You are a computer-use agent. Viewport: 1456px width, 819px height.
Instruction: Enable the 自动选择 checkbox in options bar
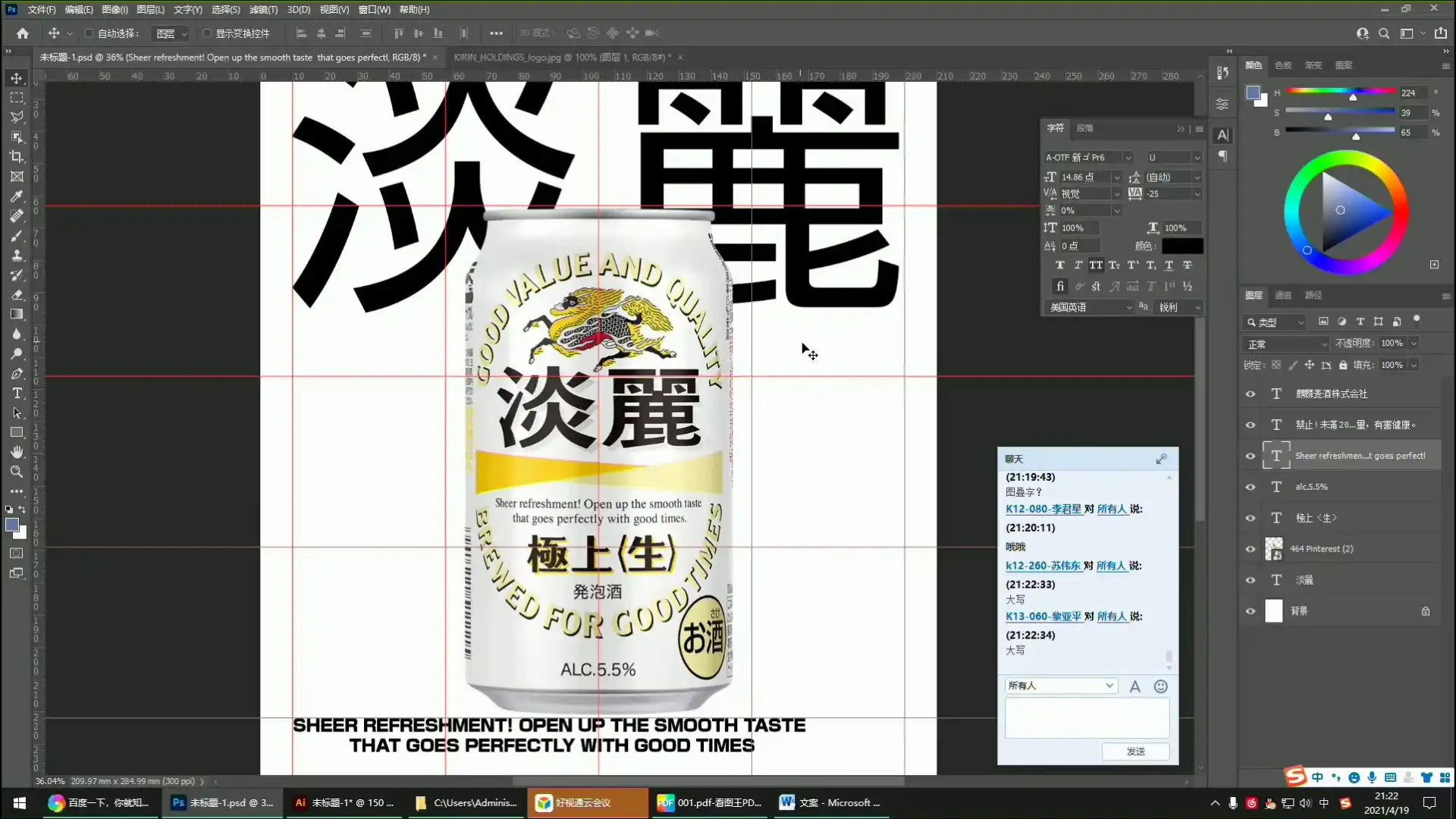tap(88, 33)
